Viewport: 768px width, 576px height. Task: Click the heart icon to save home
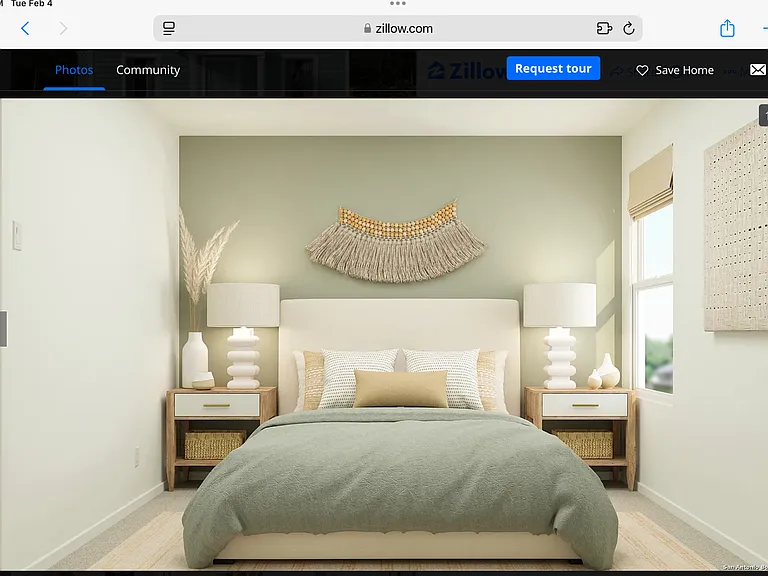[642, 70]
